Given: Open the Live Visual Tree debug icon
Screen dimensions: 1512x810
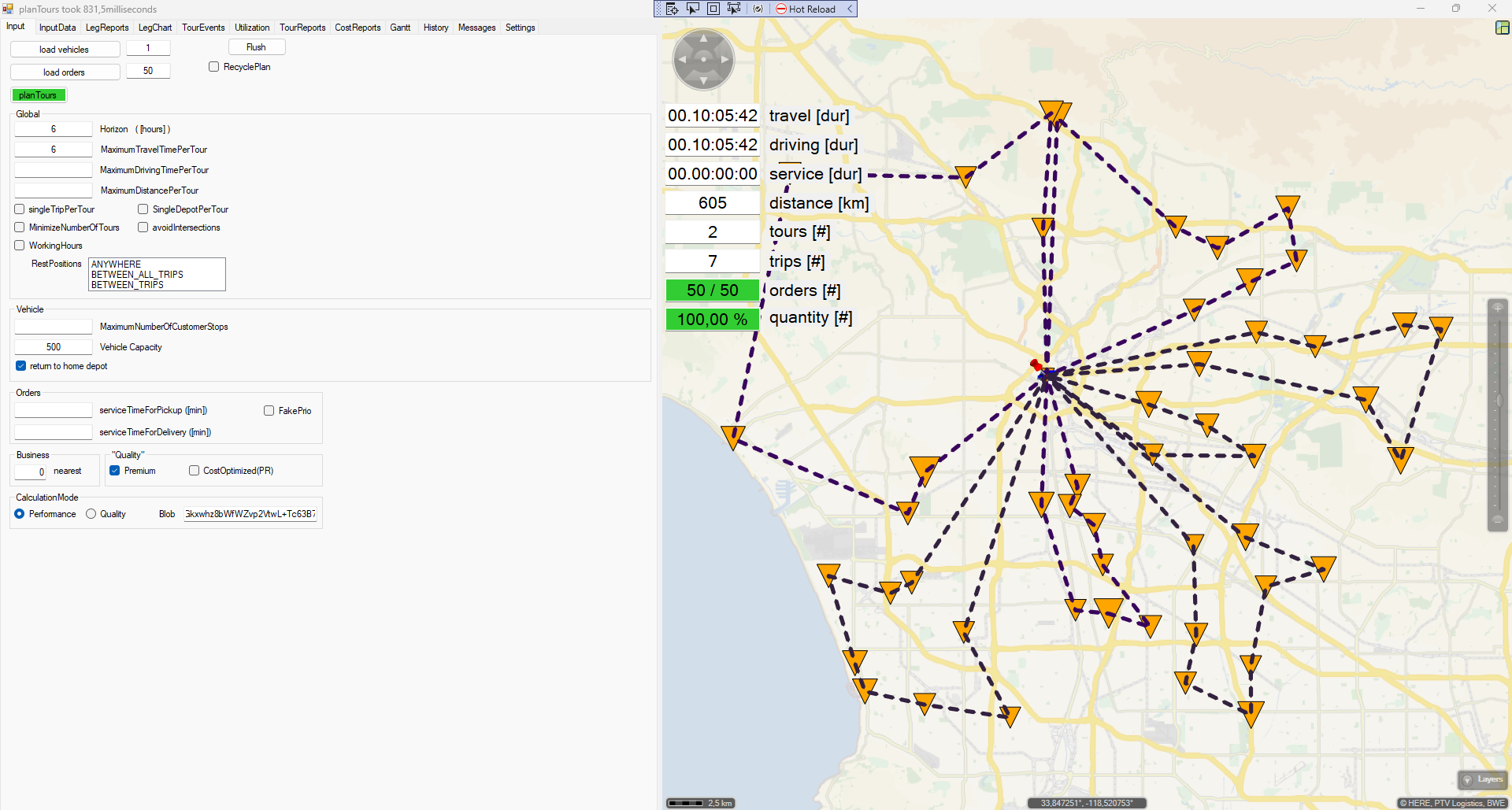Looking at the screenshot, I should [672, 9].
